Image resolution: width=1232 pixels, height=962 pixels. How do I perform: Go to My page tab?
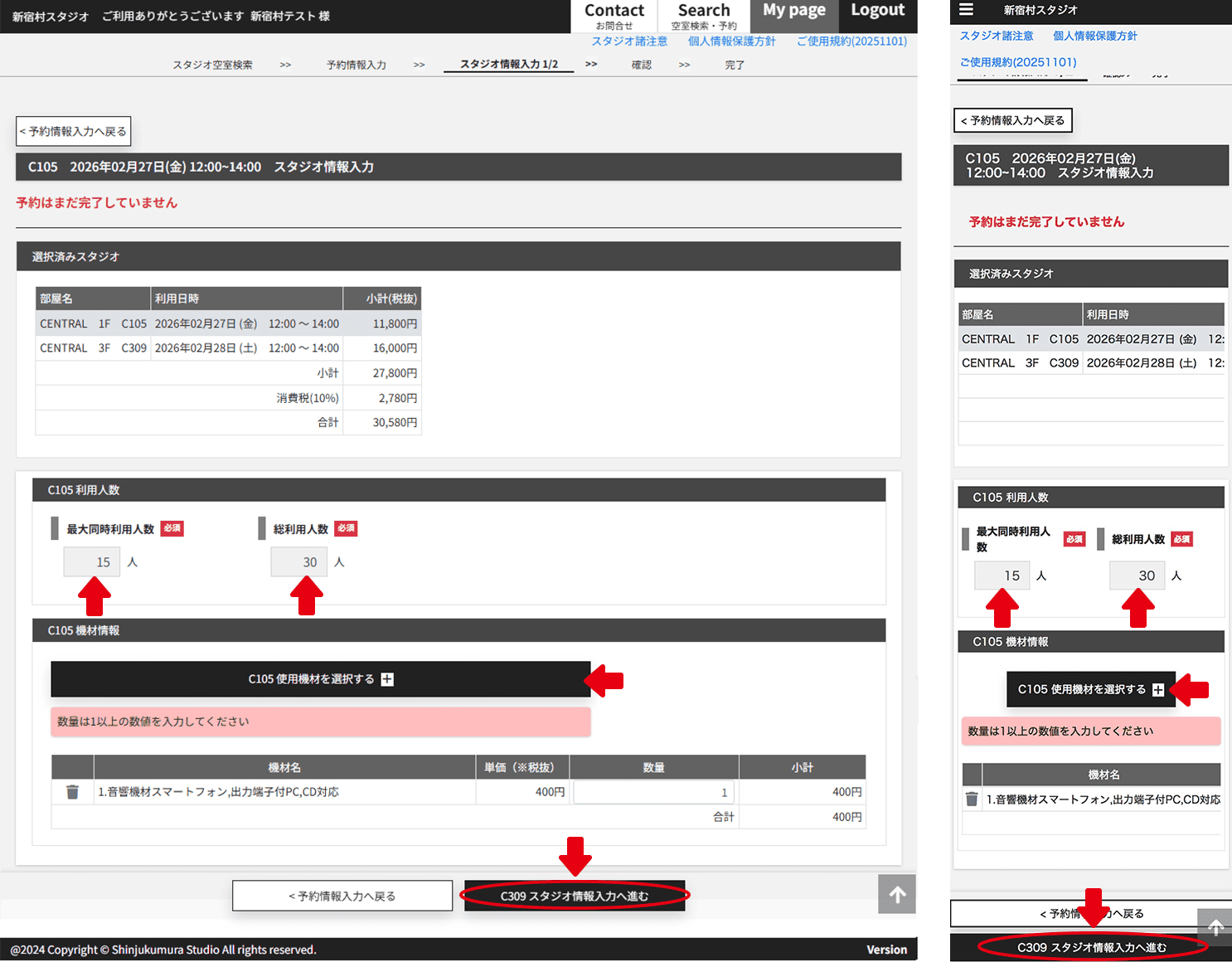(793, 12)
